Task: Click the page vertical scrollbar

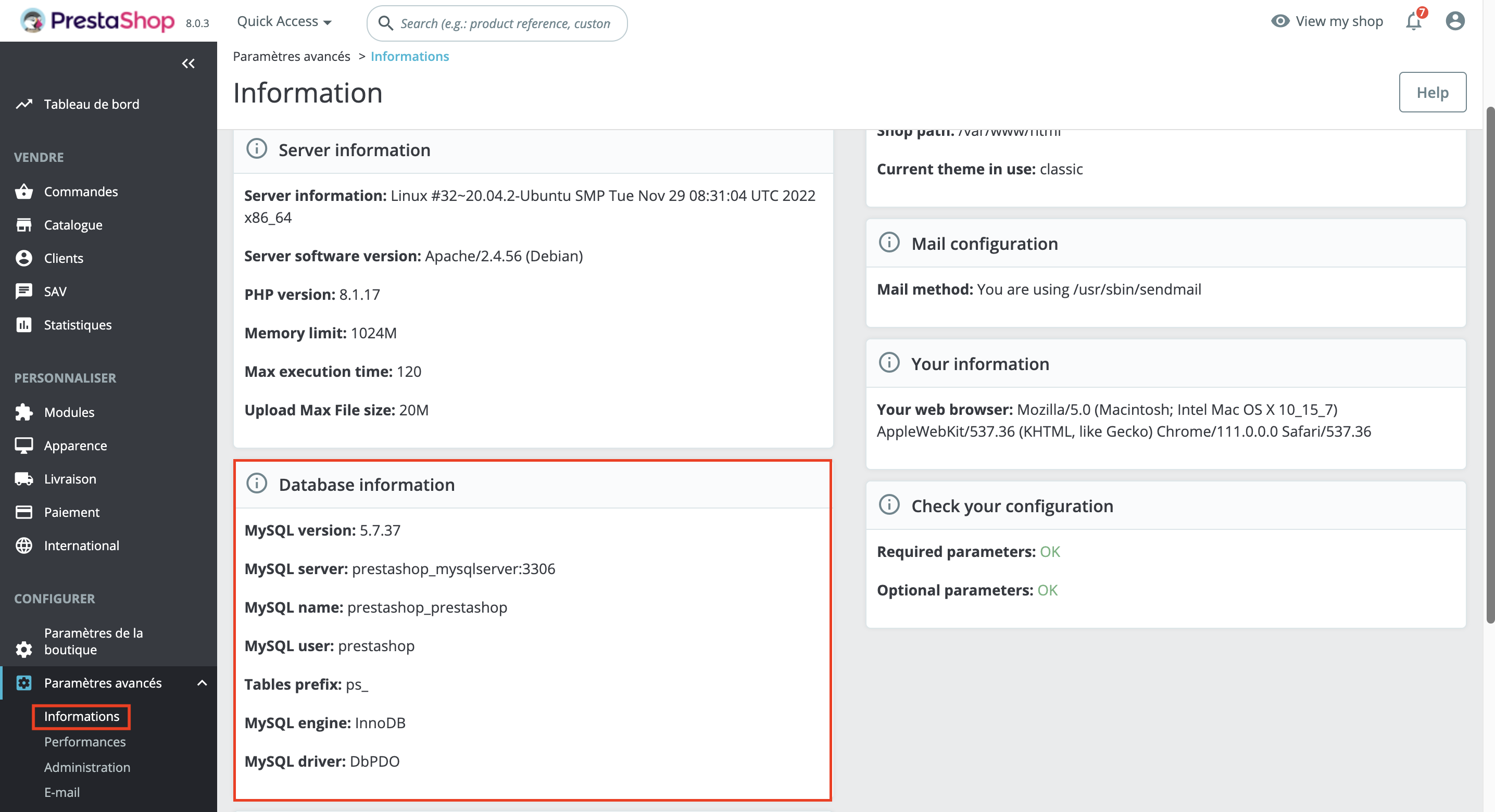Action: 1489,365
